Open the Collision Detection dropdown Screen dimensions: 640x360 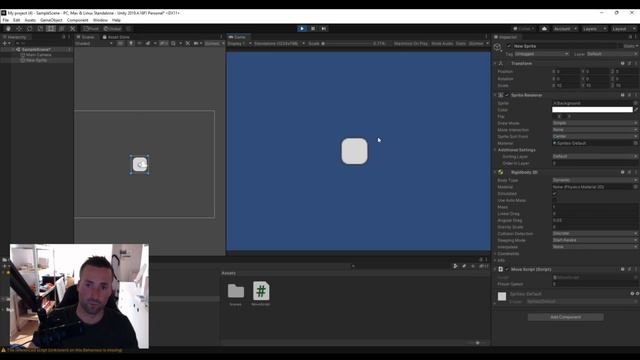595,233
